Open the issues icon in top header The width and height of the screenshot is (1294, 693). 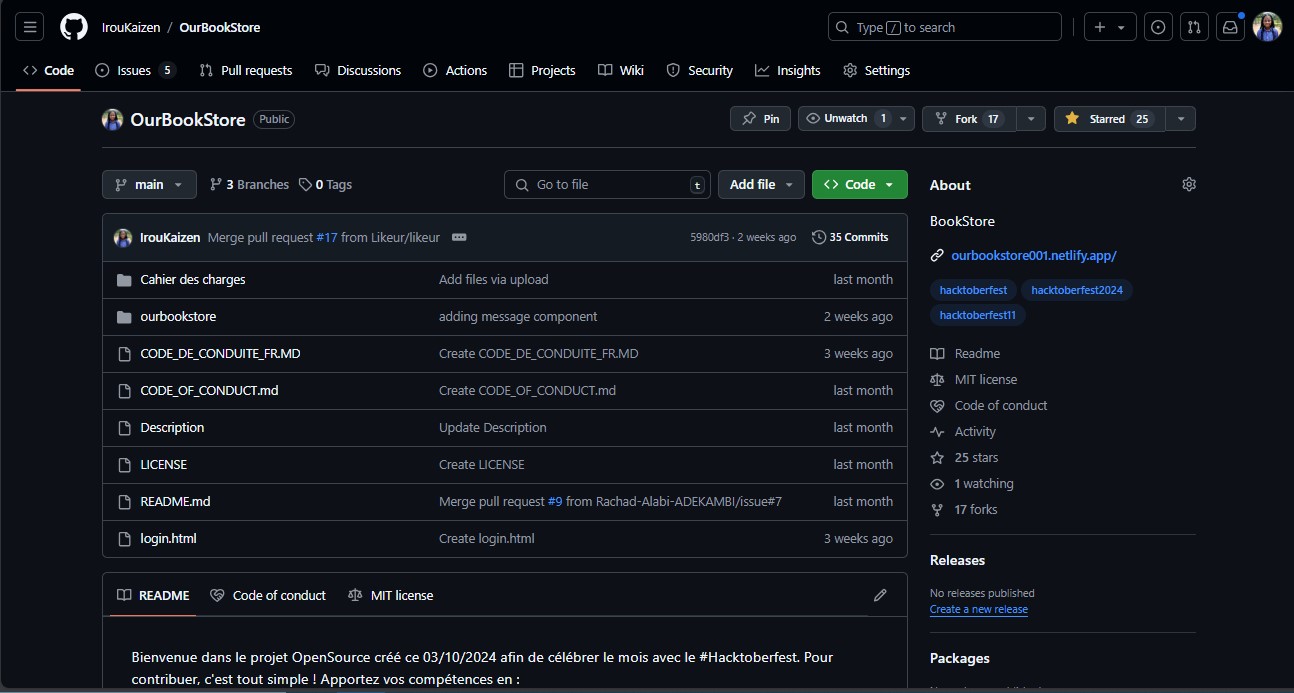point(1158,27)
